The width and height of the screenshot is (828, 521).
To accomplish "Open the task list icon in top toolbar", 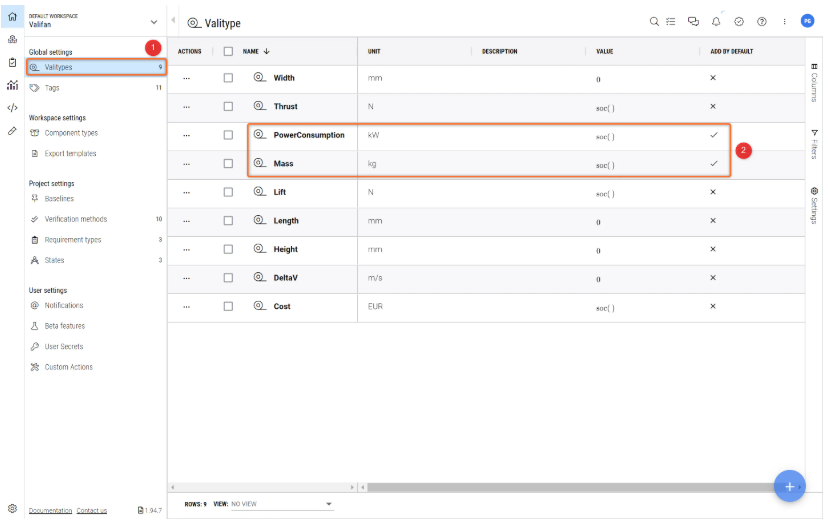I will [x=671, y=22].
